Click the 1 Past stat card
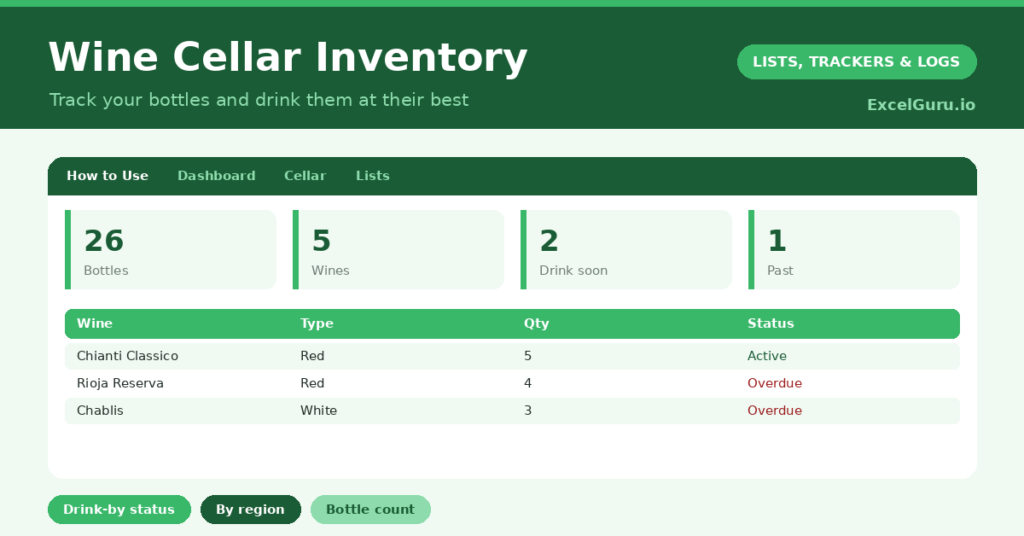The width and height of the screenshot is (1024, 536). [854, 249]
